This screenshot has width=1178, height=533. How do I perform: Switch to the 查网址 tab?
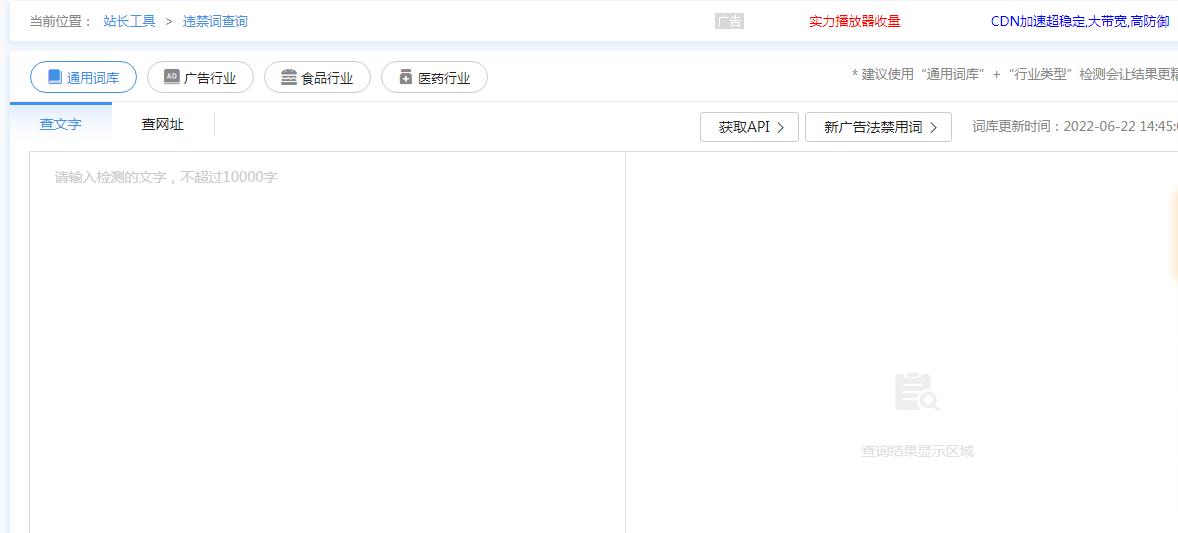tap(162, 124)
